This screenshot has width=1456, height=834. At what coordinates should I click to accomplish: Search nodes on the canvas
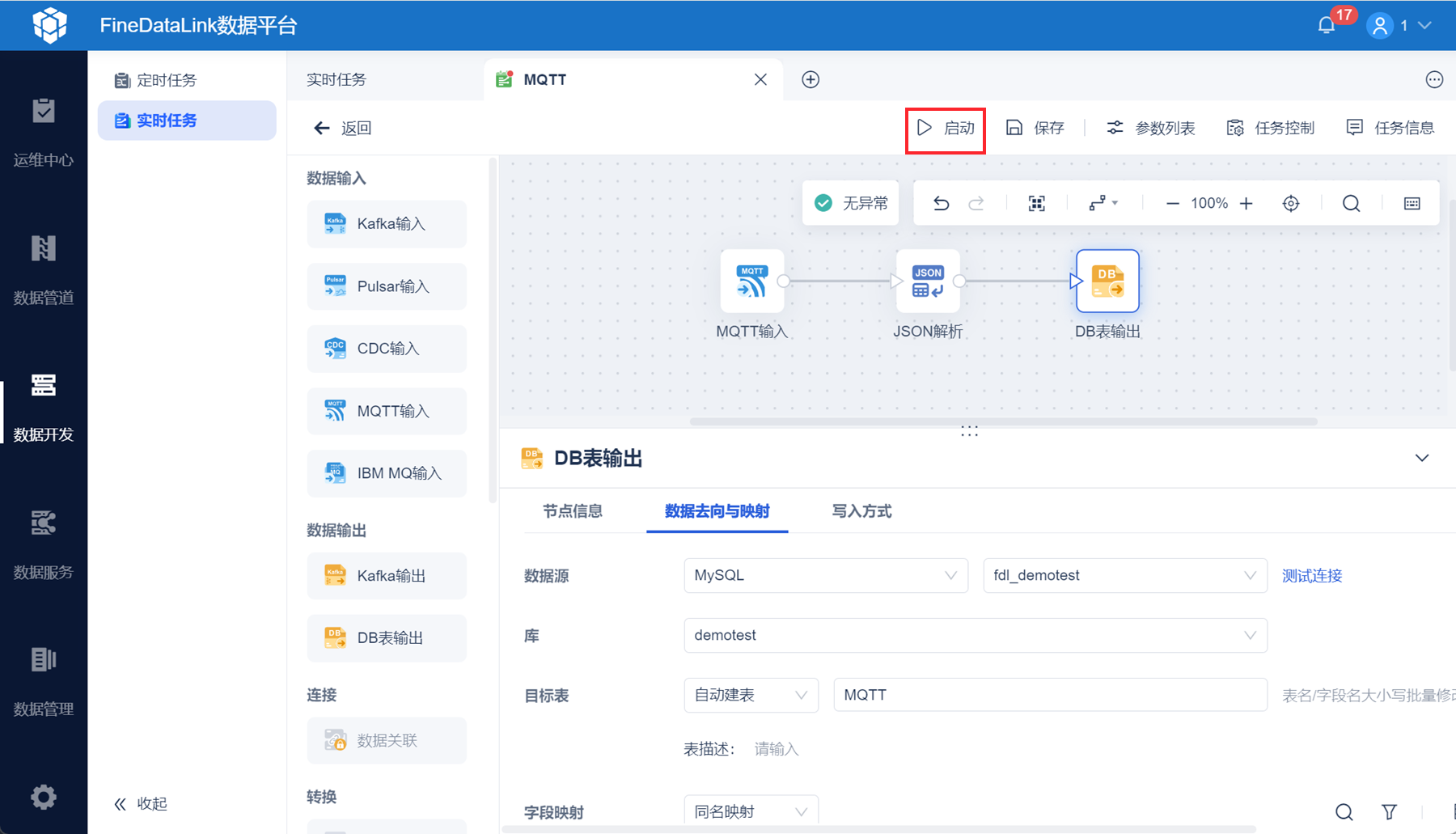pyautogui.click(x=1351, y=203)
